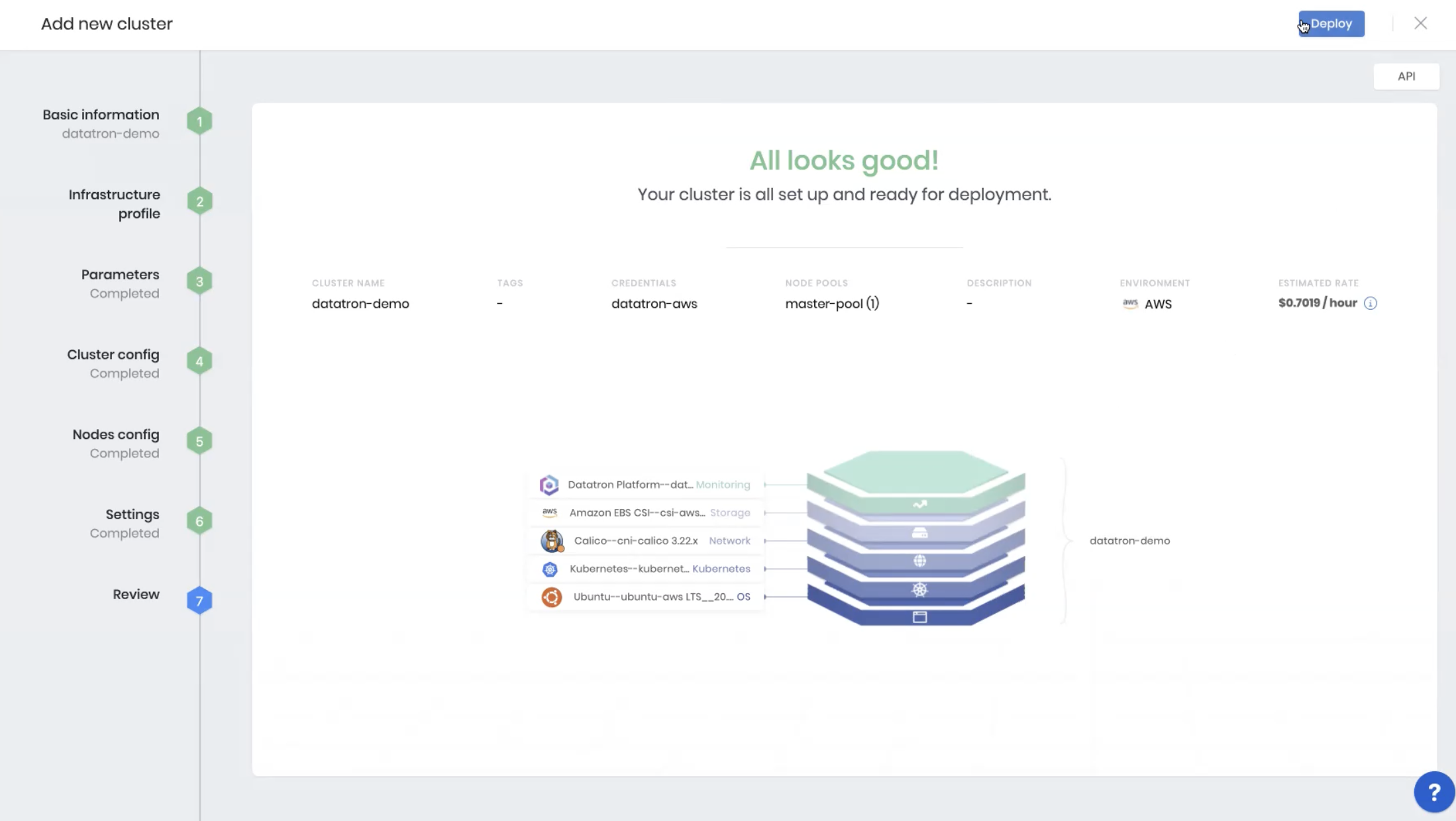Select Datatron Platform monitoring layer entry
The image size is (1456, 821).
(x=646, y=485)
